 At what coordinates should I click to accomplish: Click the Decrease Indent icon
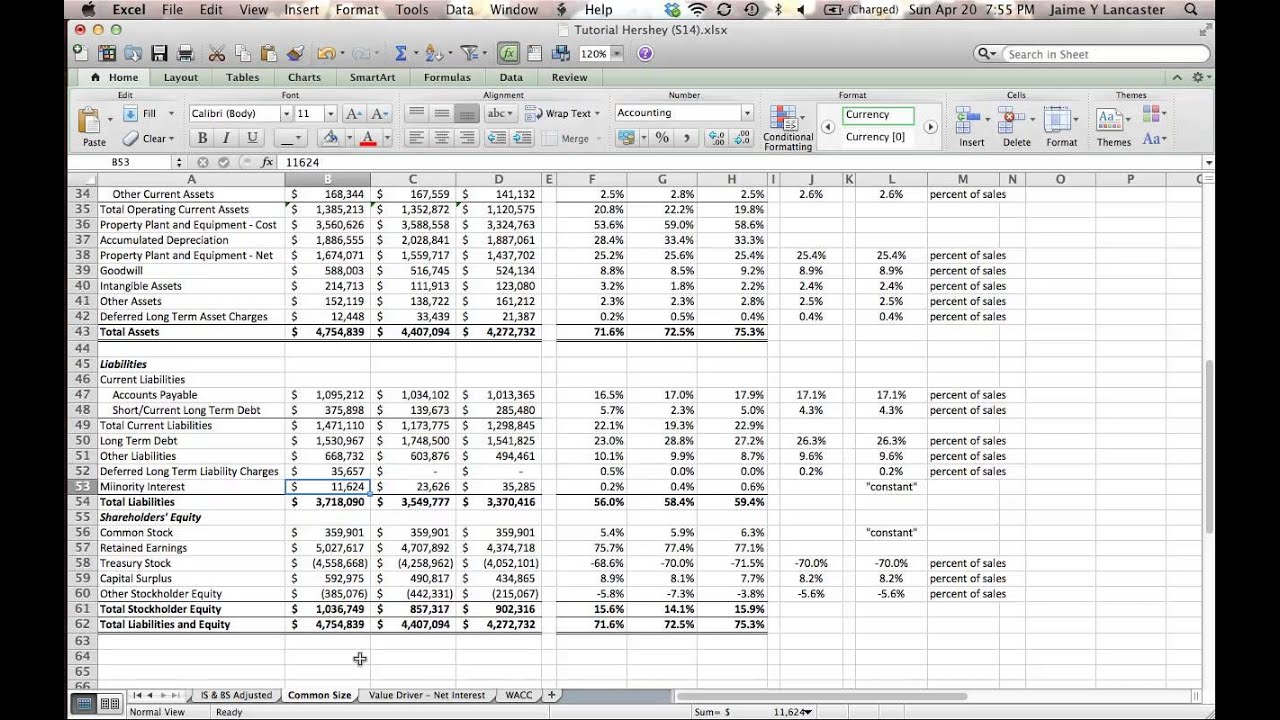496,138
